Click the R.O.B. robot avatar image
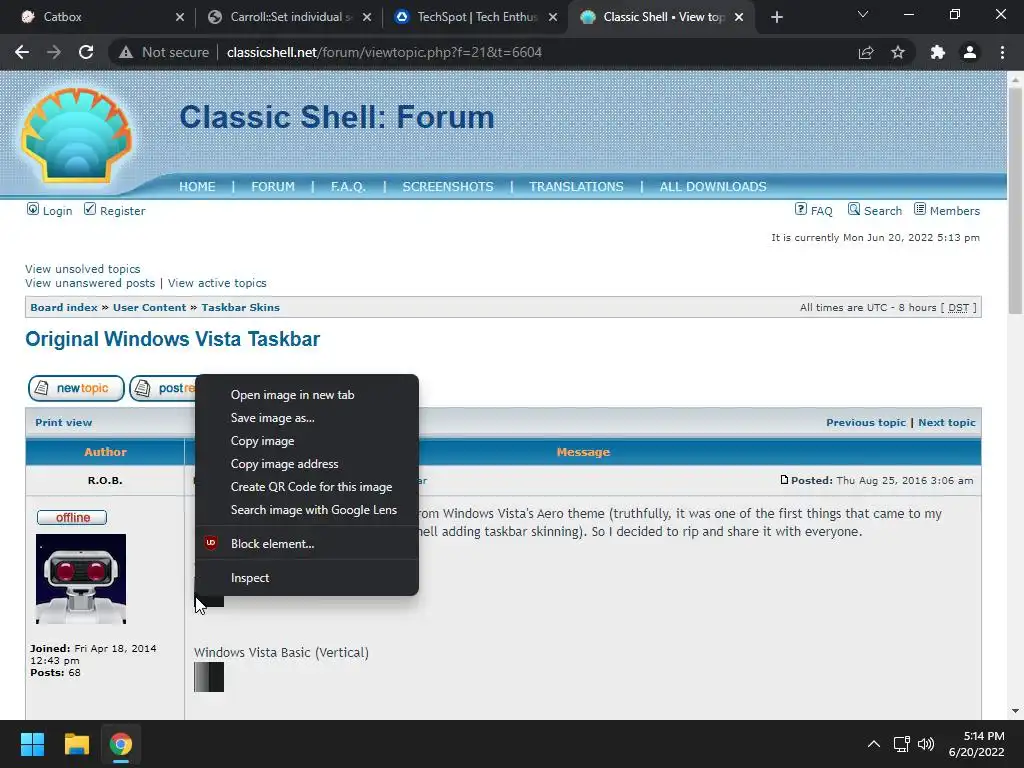Image resolution: width=1024 pixels, height=768 pixels. pyautogui.click(x=81, y=579)
